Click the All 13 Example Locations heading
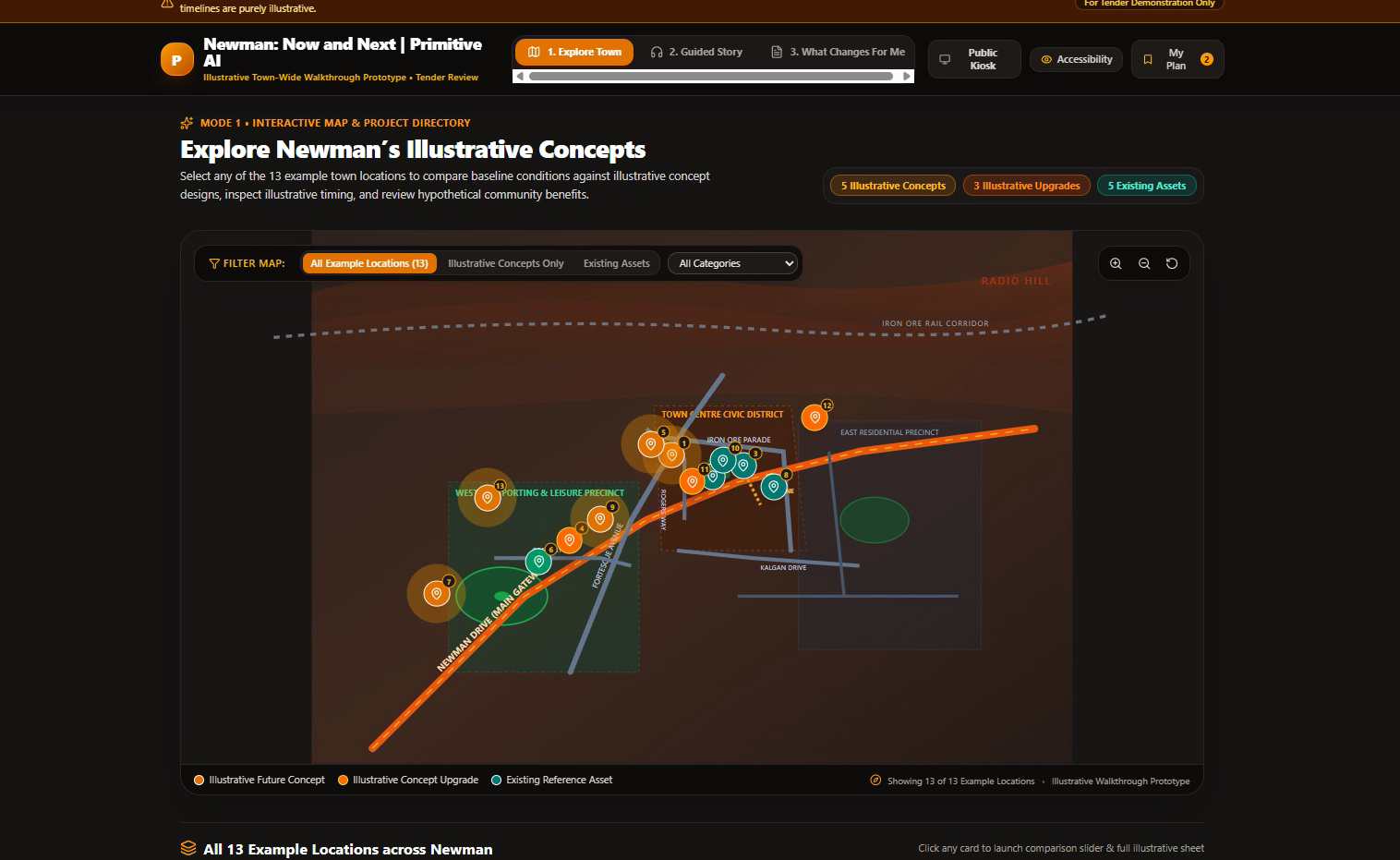The image size is (1400, 860). tap(348, 849)
